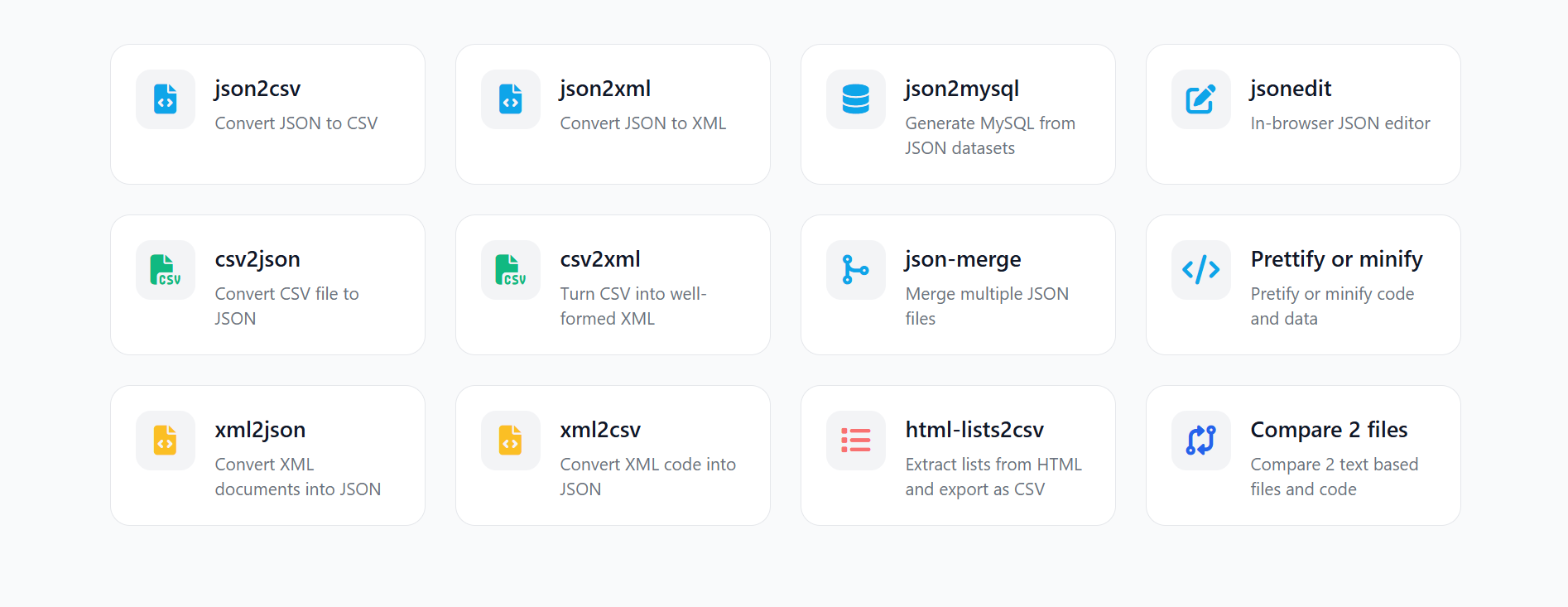
Task: Go to the jsonedit in-browser editor title
Action: pyautogui.click(x=1291, y=89)
